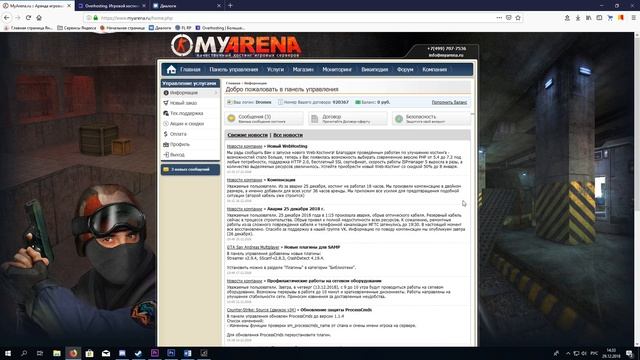Open the Договор panel
Screen dimensions: 640x360
(x=348, y=118)
